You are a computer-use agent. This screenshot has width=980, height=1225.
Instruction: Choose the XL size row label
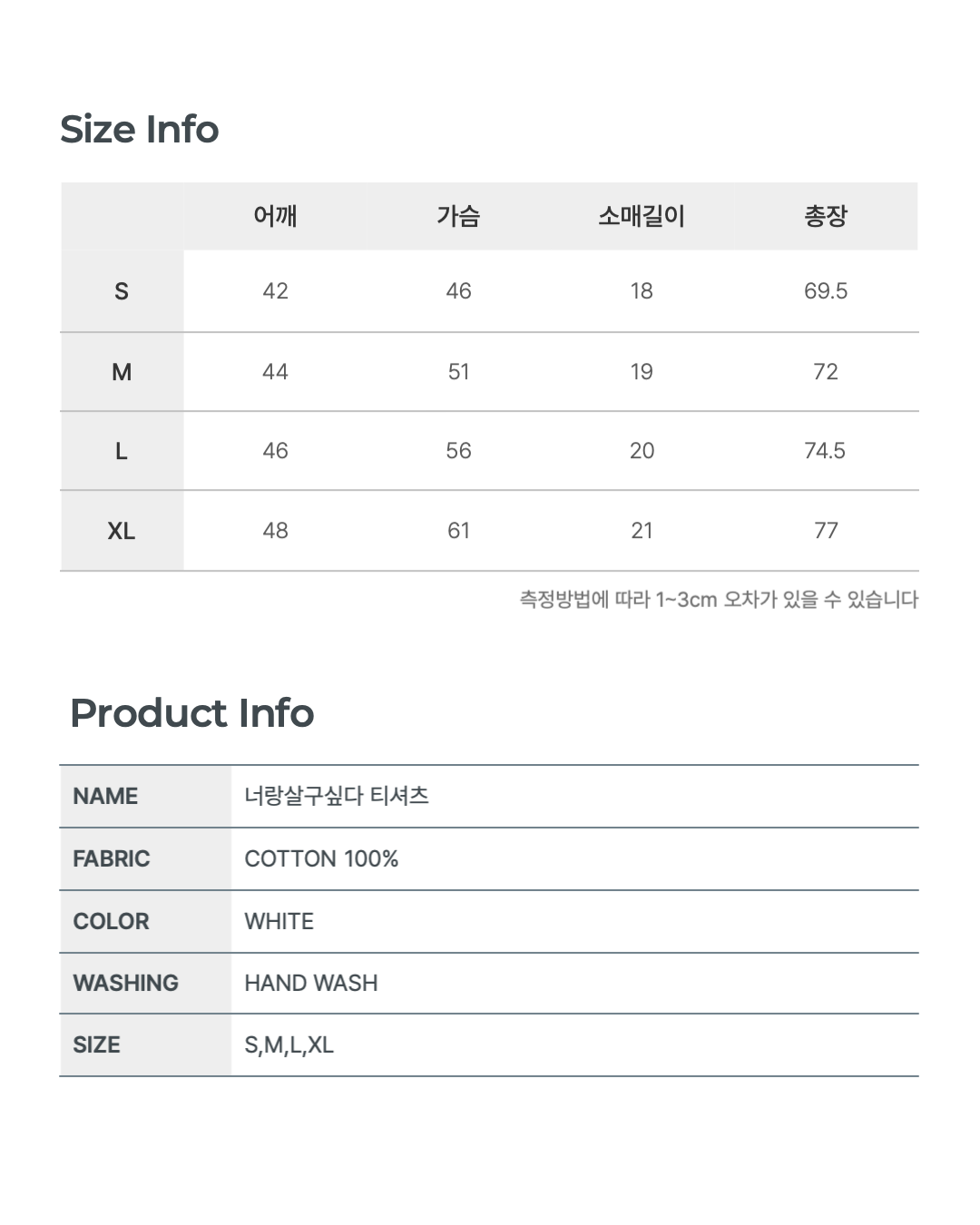pyautogui.click(x=122, y=531)
